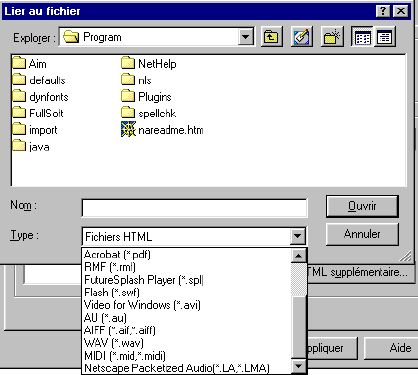Screen dimensions: 418x375
Task: Click the Nom file name field
Action: [194, 208]
